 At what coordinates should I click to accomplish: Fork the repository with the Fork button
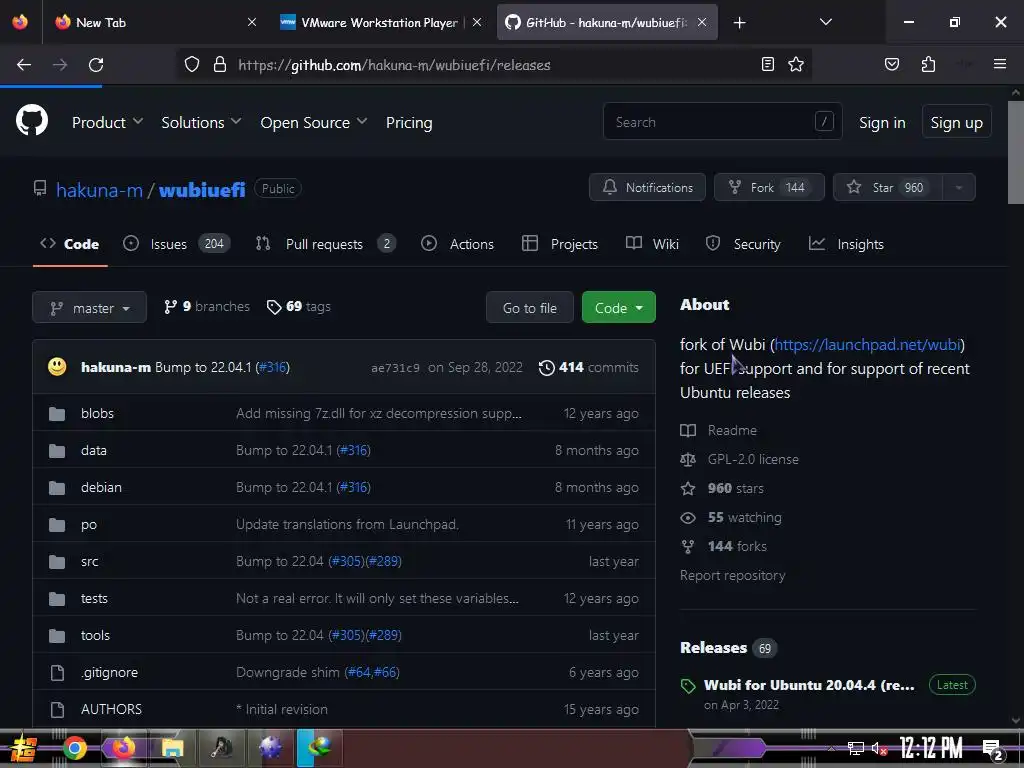point(769,187)
